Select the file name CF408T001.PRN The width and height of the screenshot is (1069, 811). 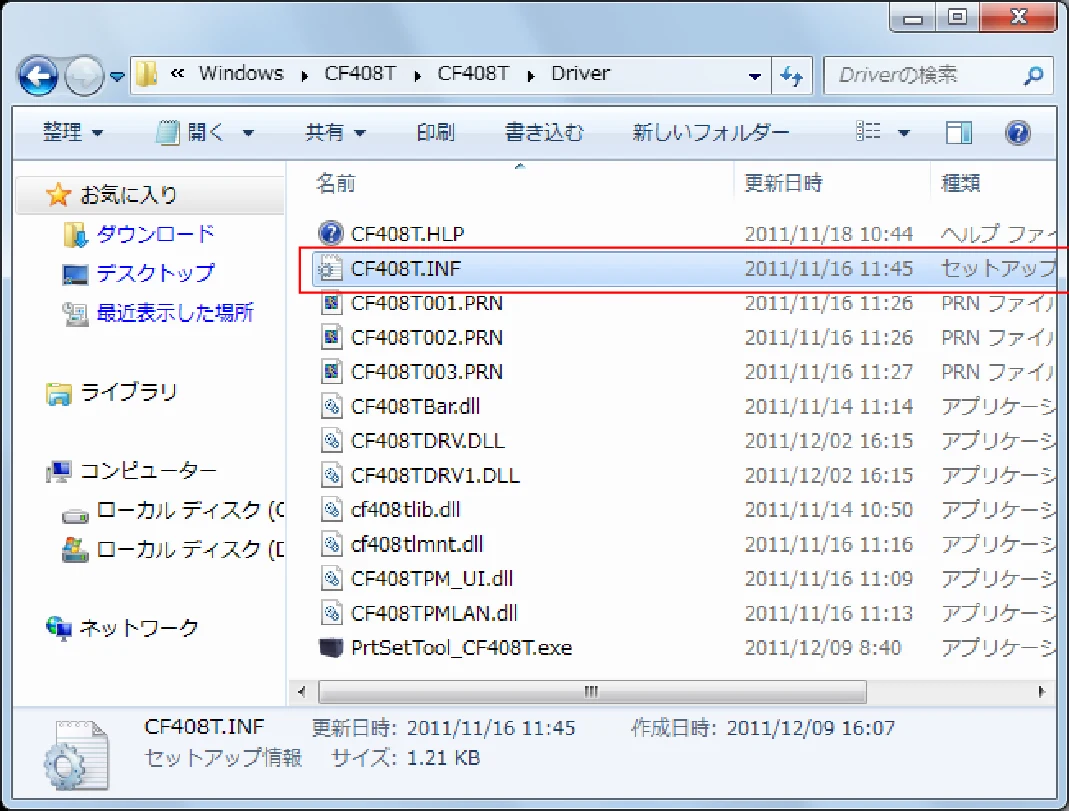point(427,303)
